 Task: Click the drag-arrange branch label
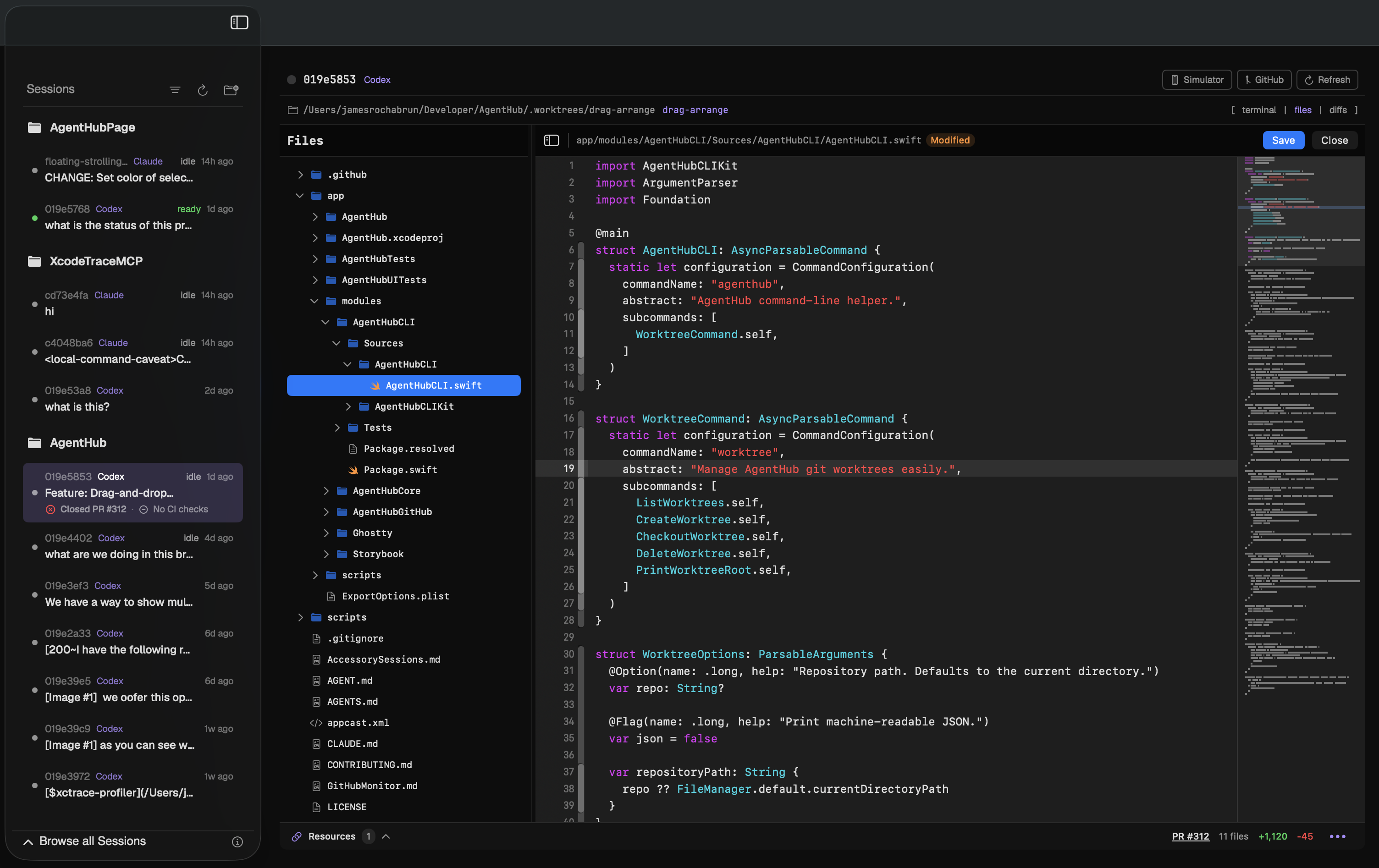click(x=695, y=110)
